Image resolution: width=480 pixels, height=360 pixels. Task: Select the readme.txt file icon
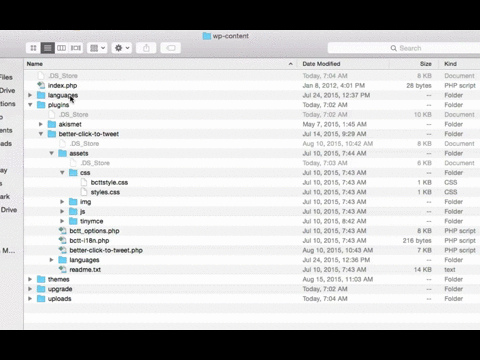pyautogui.click(x=62, y=269)
